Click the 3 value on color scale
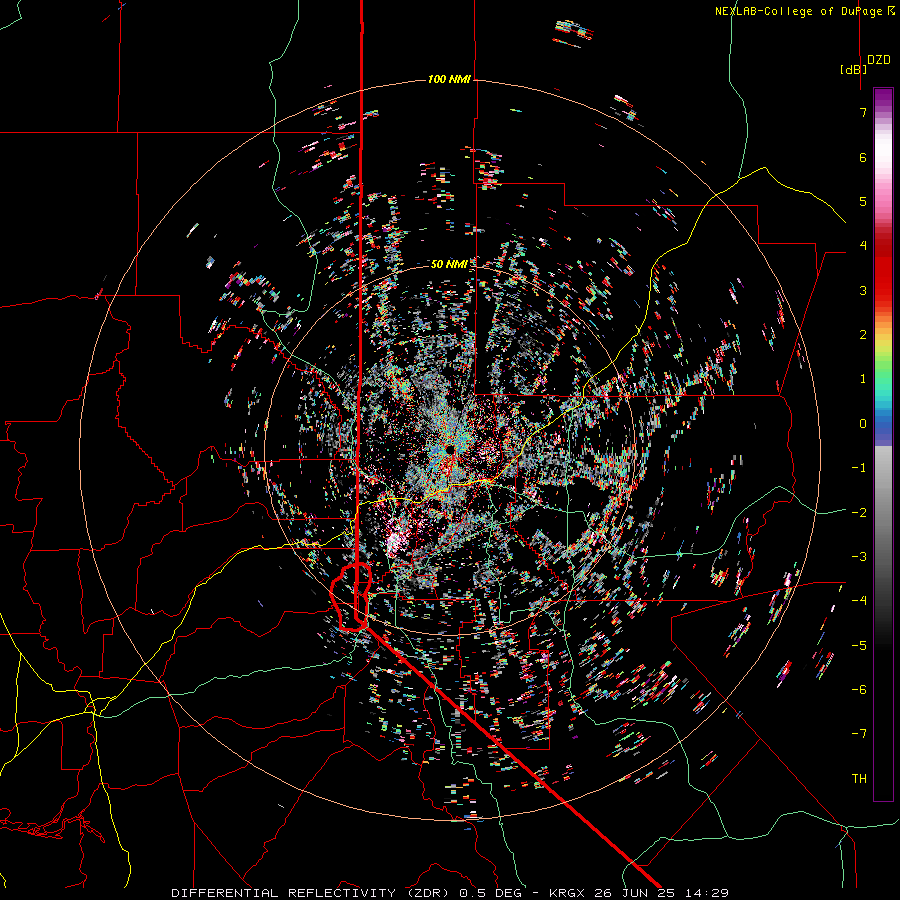This screenshot has height=900, width=900. [x=863, y=290]
